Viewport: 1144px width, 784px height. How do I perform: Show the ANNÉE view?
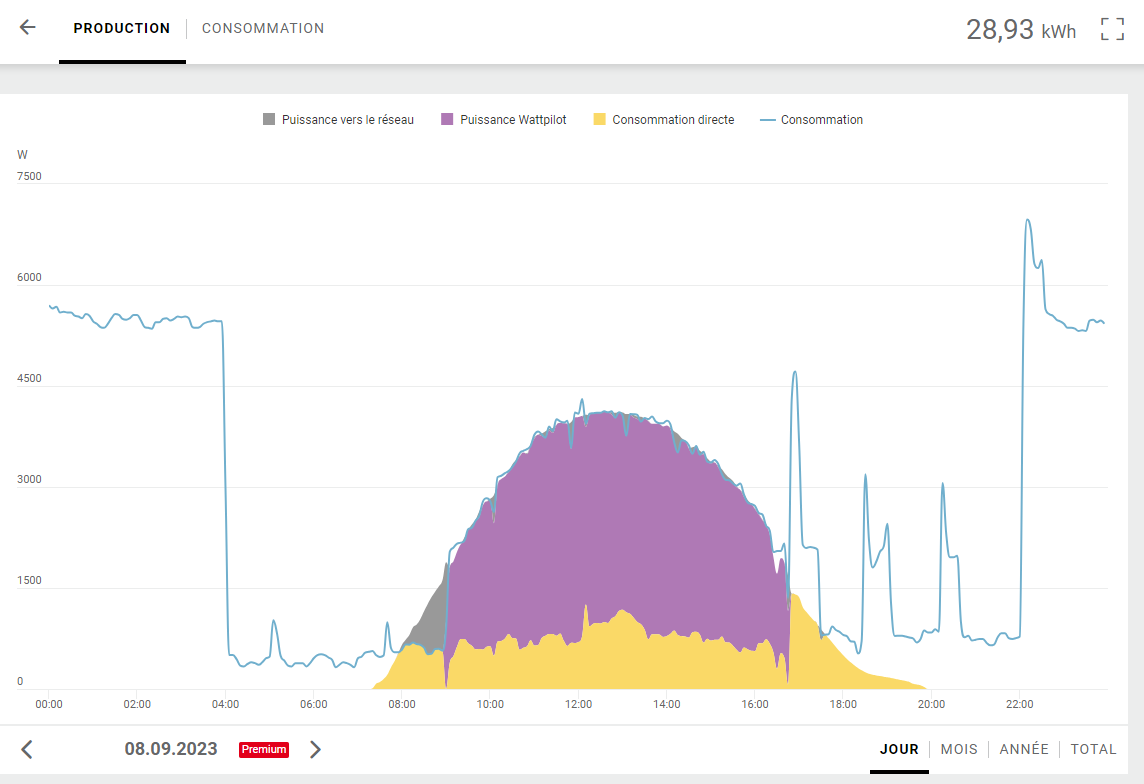point(1024,749)
